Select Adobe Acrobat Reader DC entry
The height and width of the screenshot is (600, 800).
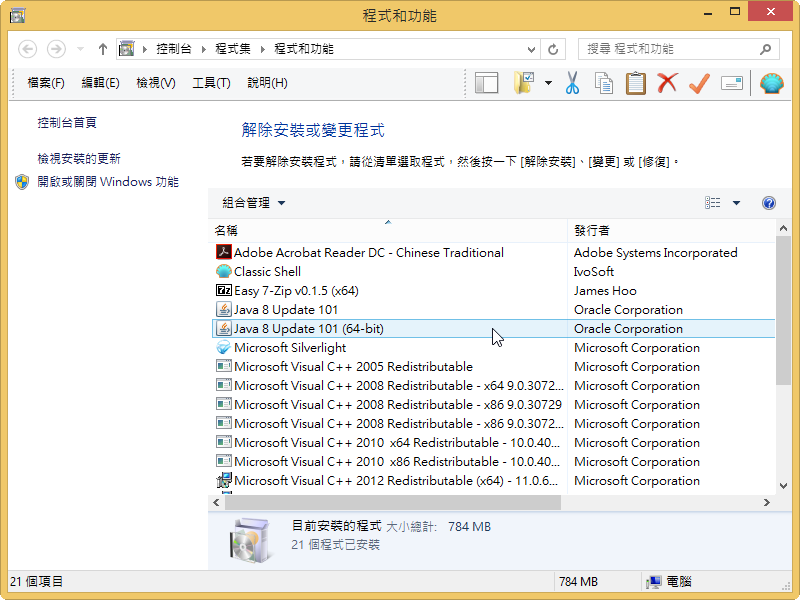(493, 253)
